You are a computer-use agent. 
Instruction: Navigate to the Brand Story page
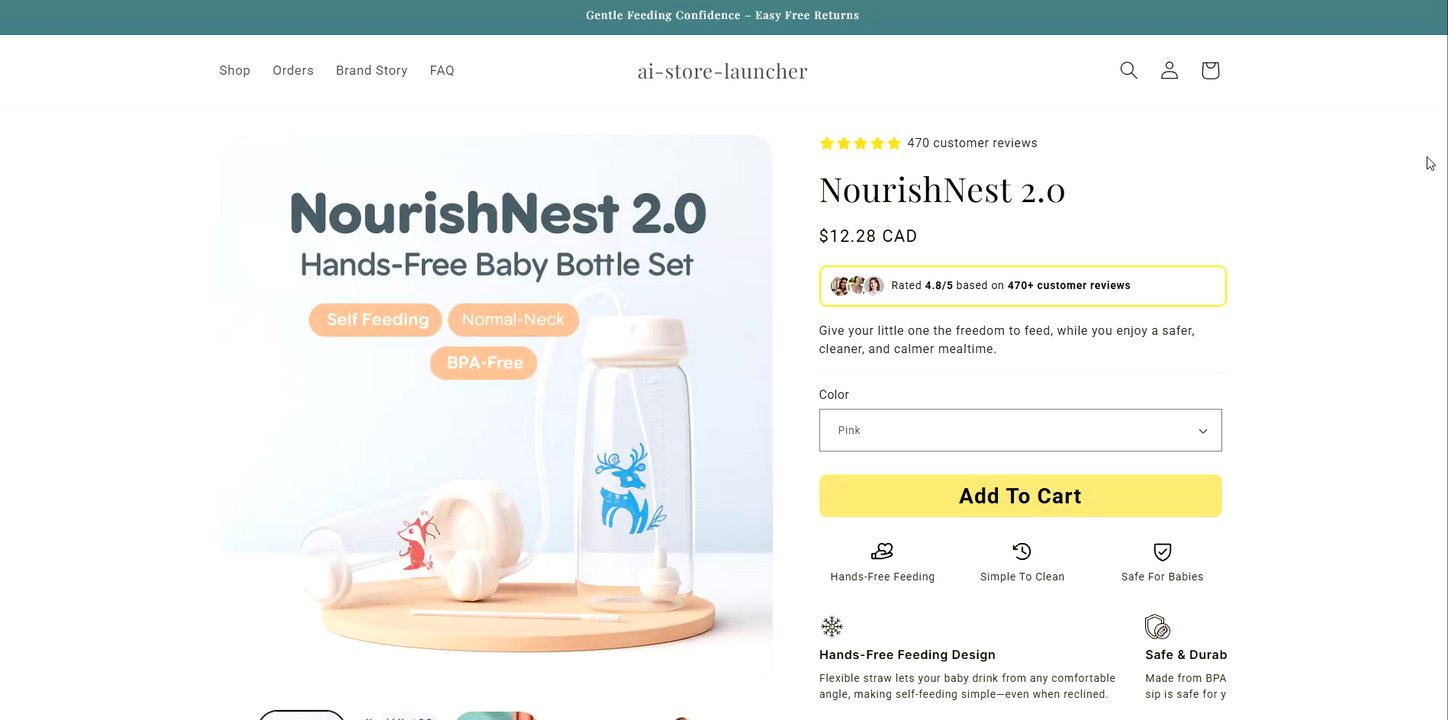pos(372,70)
